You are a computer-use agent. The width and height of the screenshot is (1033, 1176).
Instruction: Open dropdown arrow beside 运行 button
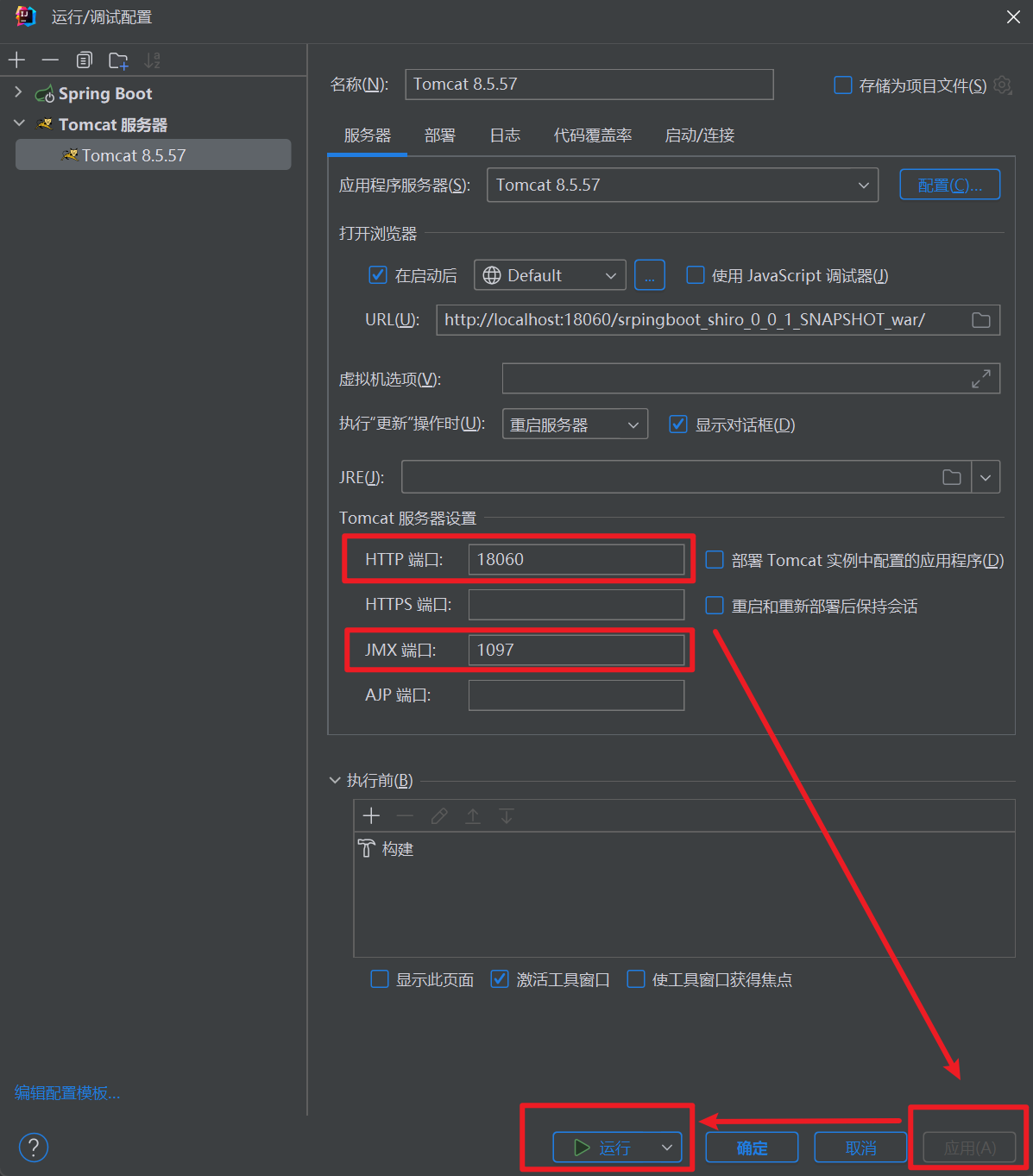point(666,1148)
